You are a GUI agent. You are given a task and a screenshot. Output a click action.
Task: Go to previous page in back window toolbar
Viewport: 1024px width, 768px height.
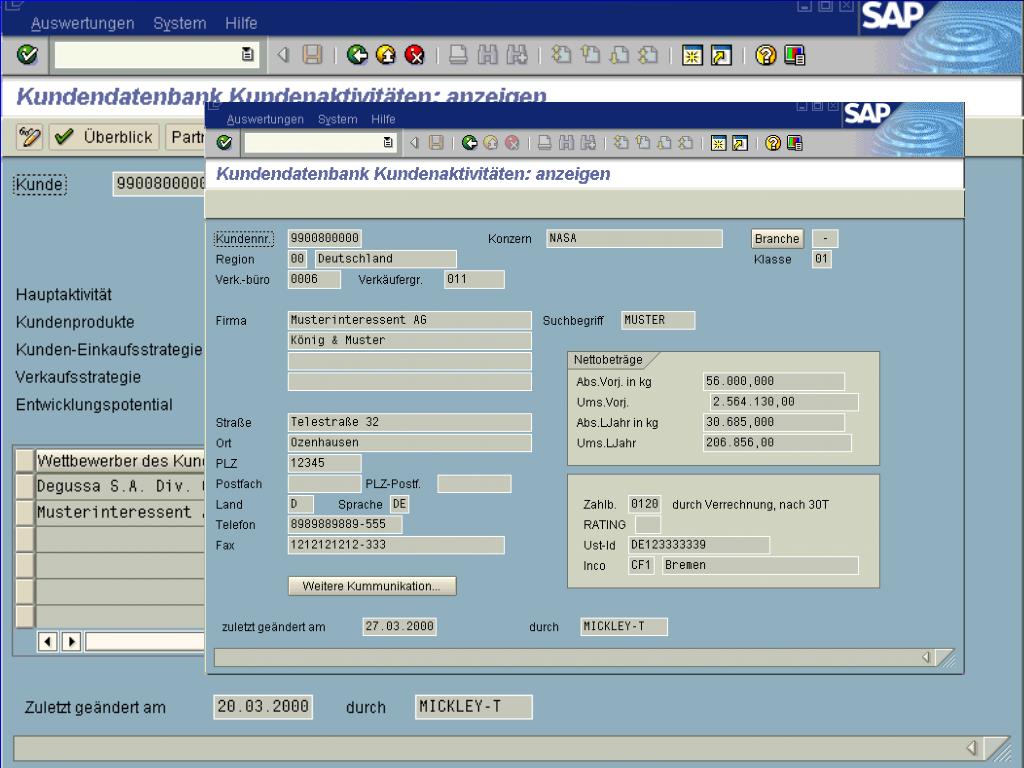click(x=590, y=55)
